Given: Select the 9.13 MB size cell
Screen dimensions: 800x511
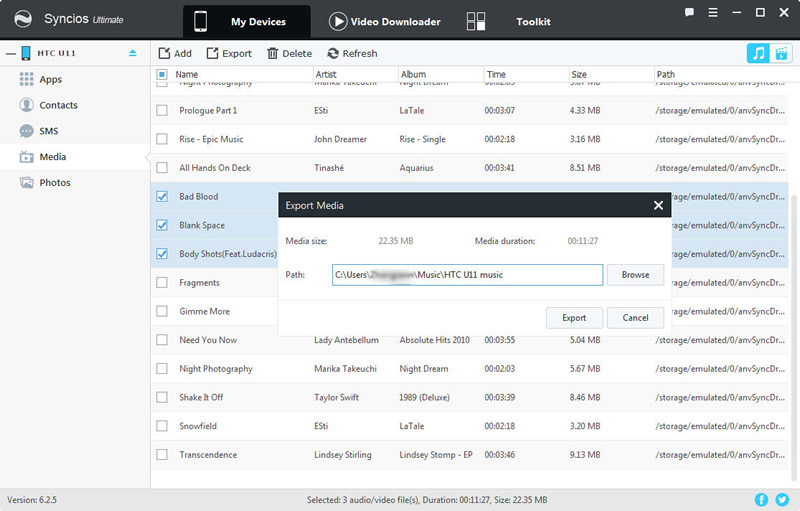Looking at the screenshot, I should point(585,455).
